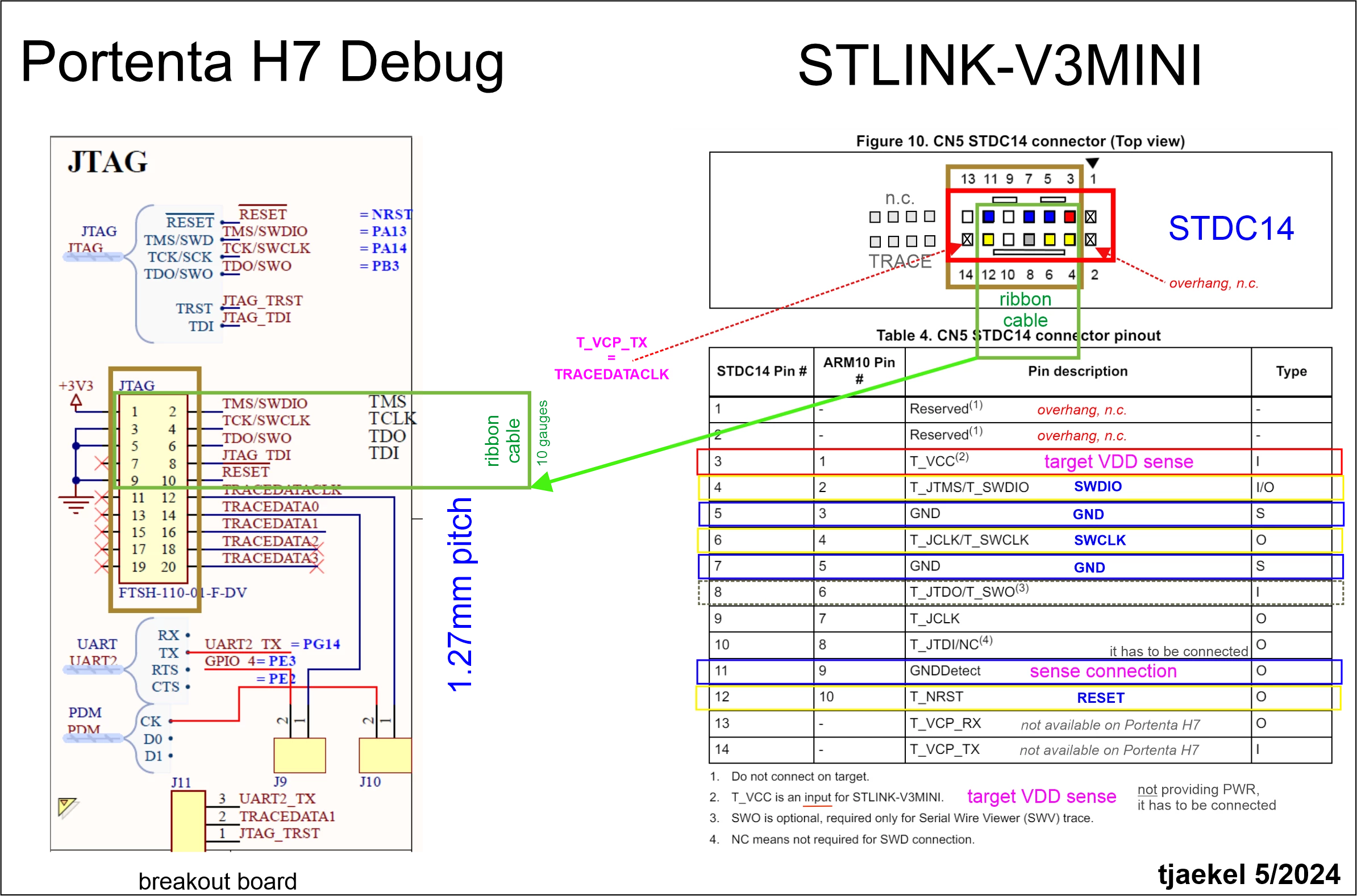Click the magenta 'TRACEDATACLK' label
Image resolution: width=1357 pixels, height=896 pixels.
pos(611,374)
